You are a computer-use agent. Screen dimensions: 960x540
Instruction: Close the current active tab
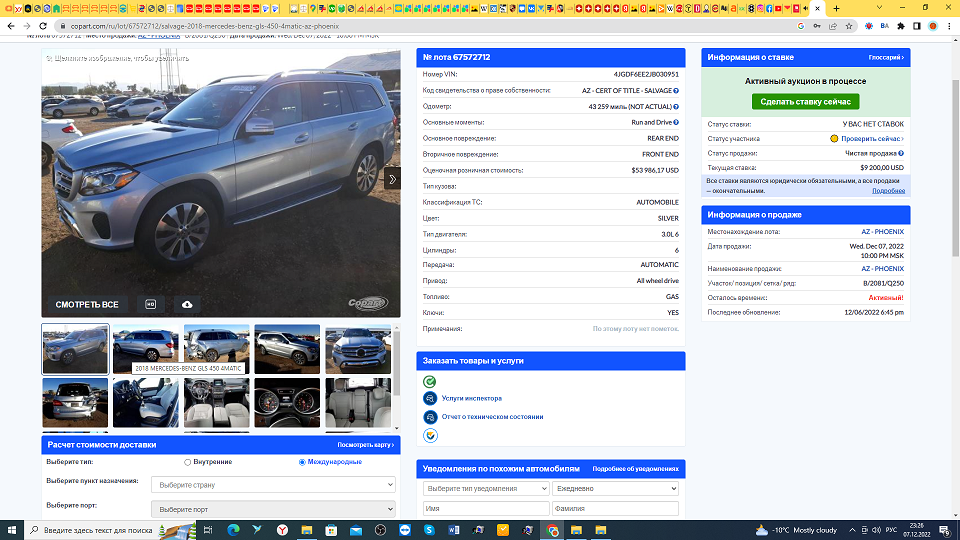(817, 9)
